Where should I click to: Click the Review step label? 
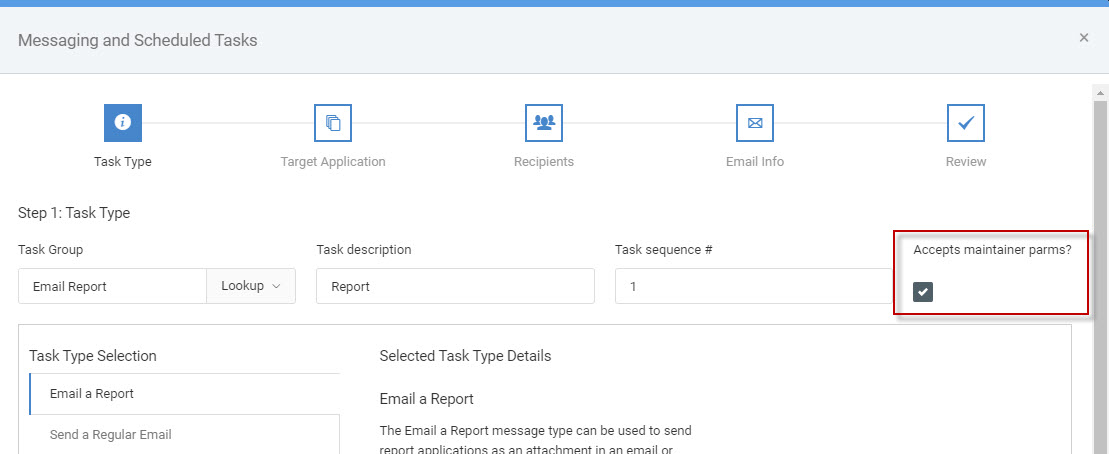(966, 161)
